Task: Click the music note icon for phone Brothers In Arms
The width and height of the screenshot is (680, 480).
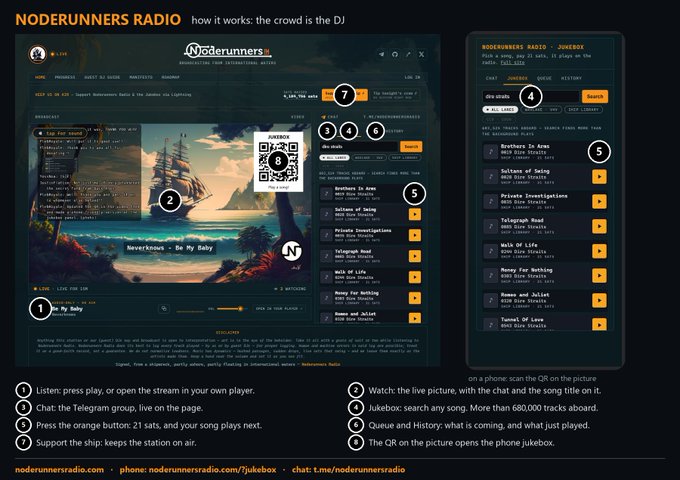Action: [x=490, y=152]
